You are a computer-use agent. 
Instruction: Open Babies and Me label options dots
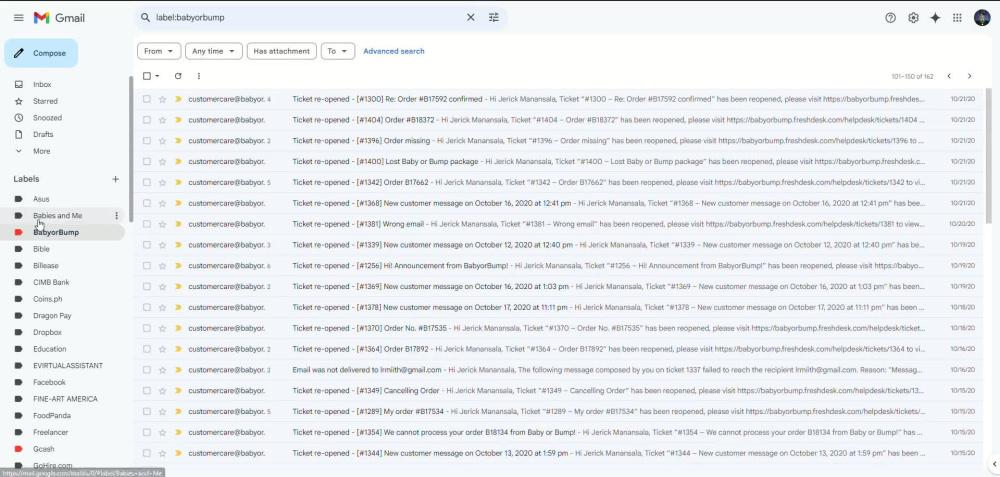[x=116, y=216]
